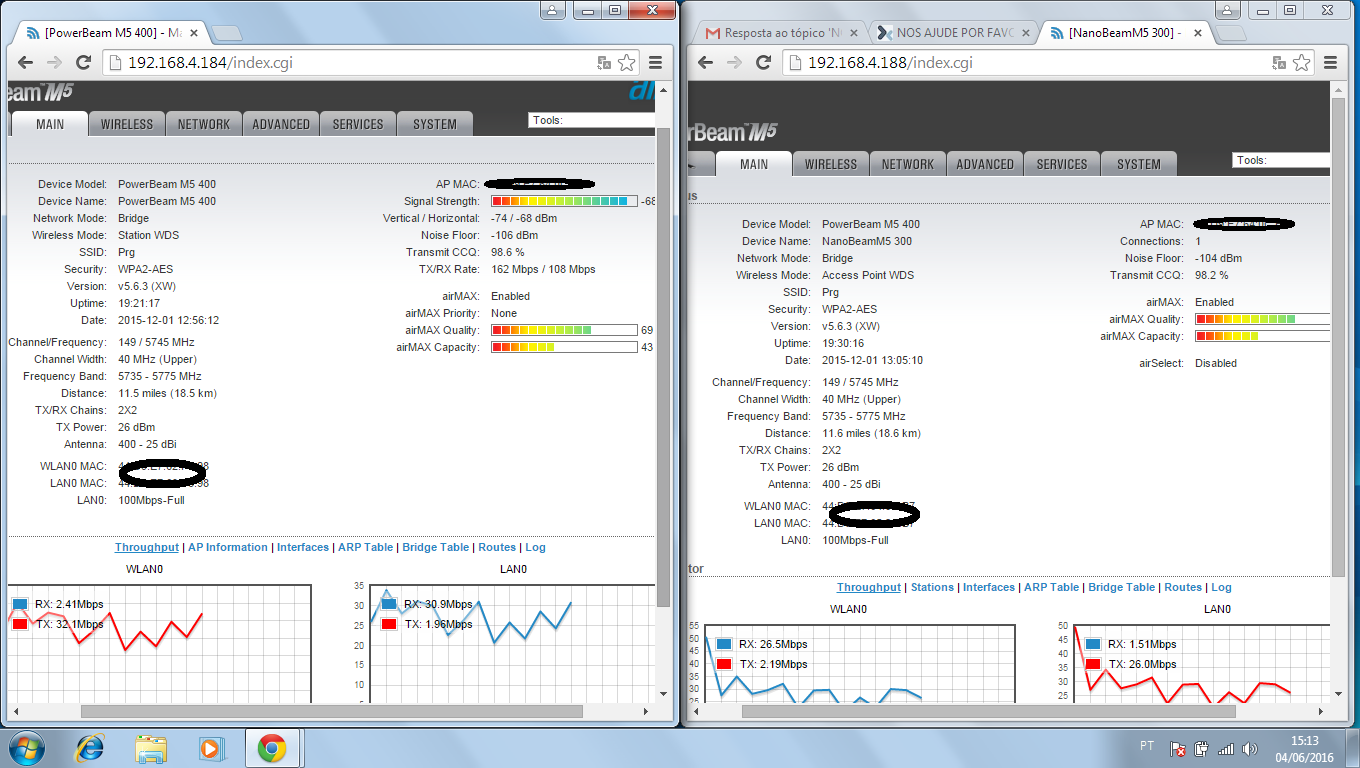Open Windows Explorer folder on taskbar
Screen dimensions: 1360x768
(151, 748)
